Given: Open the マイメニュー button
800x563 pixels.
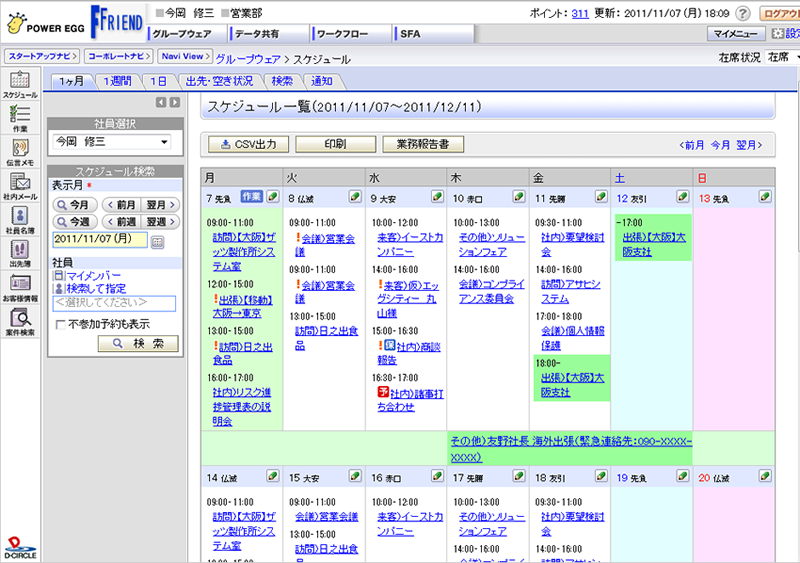Looking at the screenshot, I should [736, 34].
